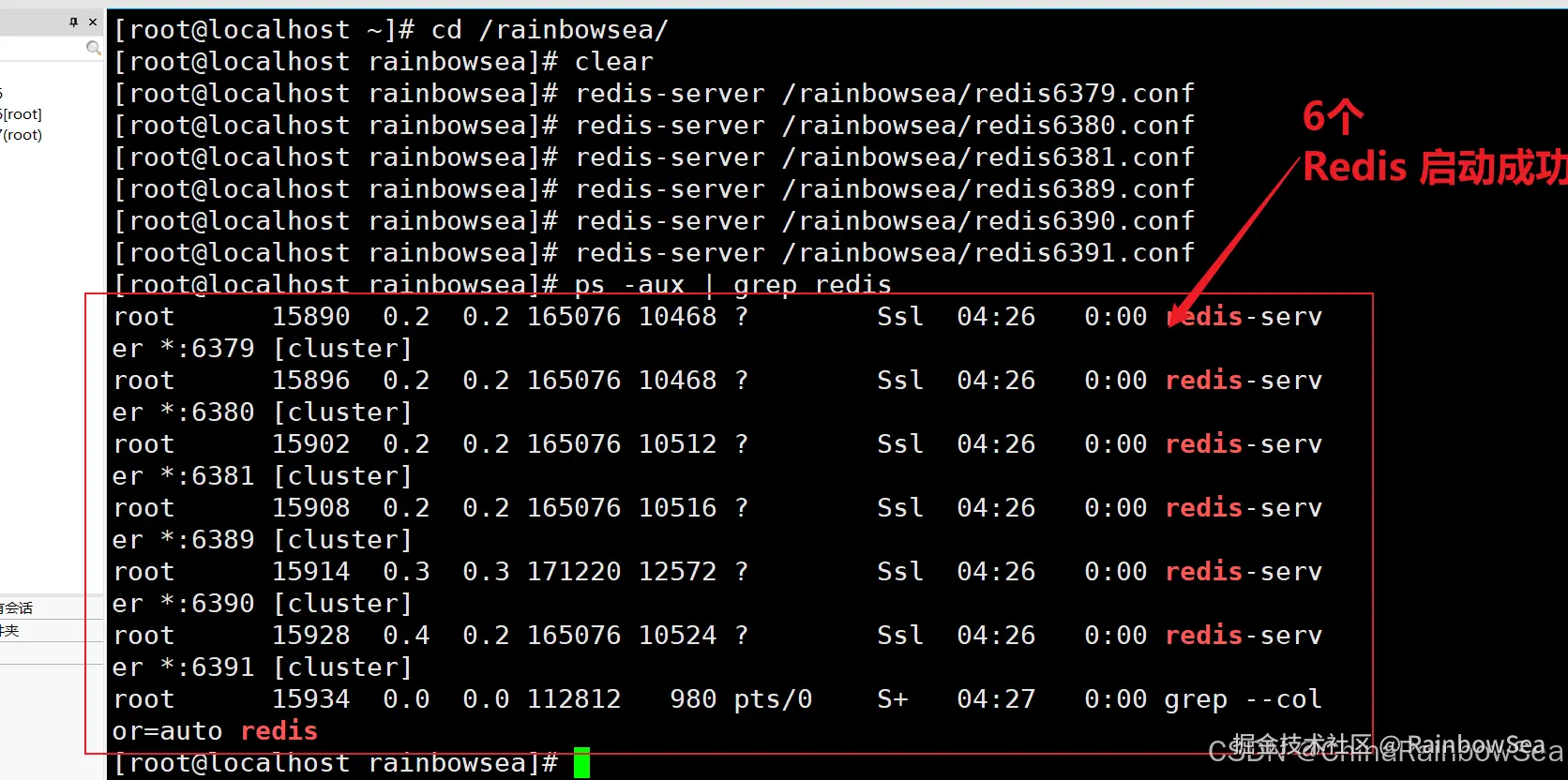Click 'redis6379.conf' in the command line

pyautogui.click(x=1084, y=93)
